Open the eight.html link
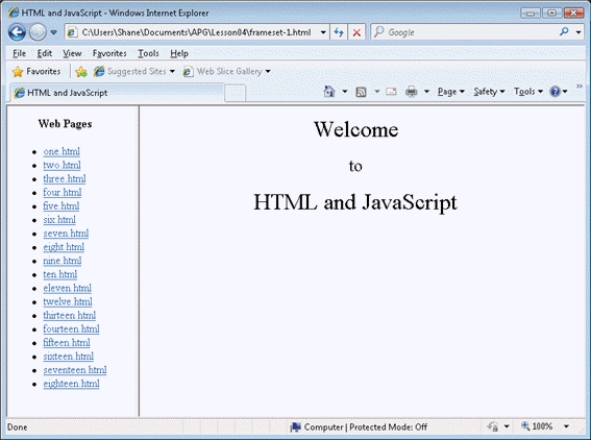This screenshot has height=440, width=591. click(64, 247)
